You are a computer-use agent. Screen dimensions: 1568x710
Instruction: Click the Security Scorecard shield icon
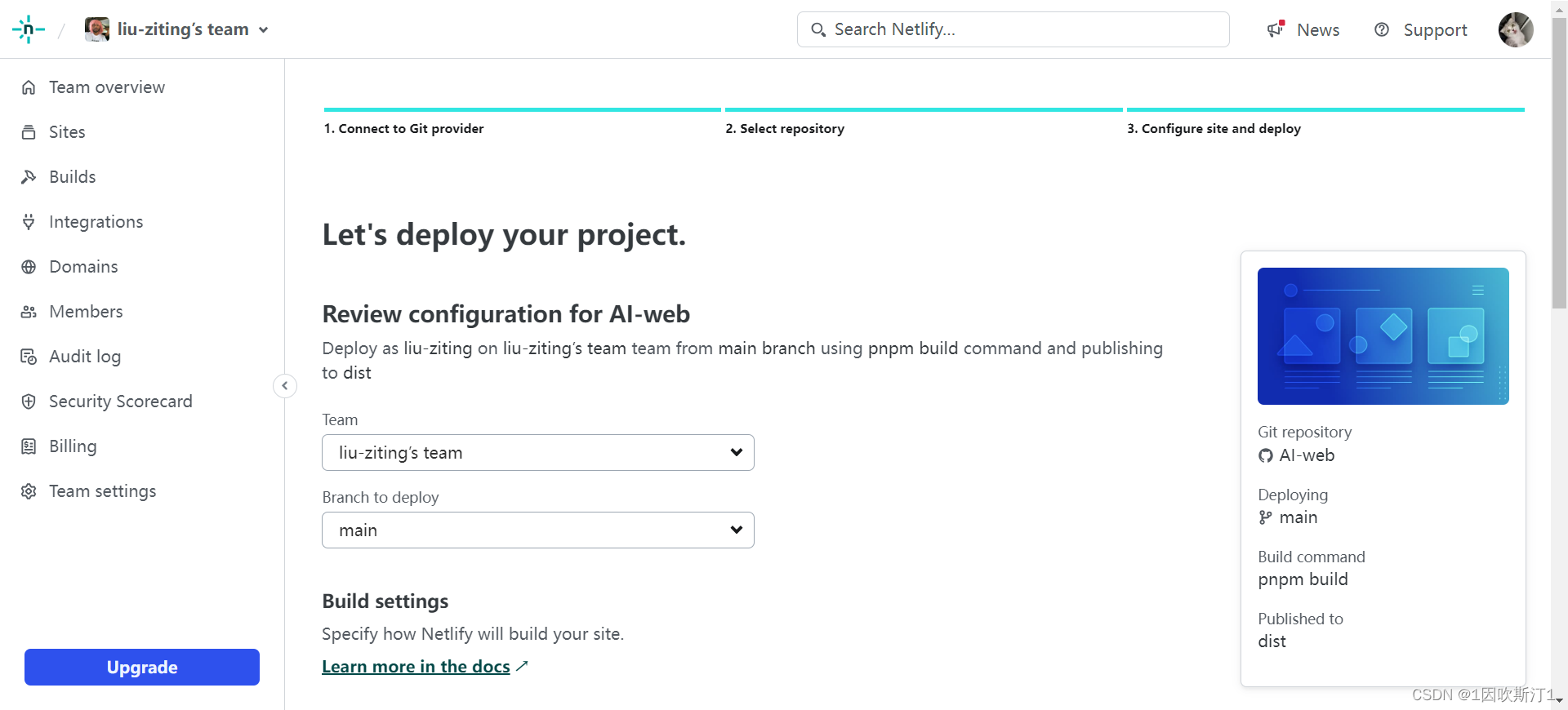29,402
